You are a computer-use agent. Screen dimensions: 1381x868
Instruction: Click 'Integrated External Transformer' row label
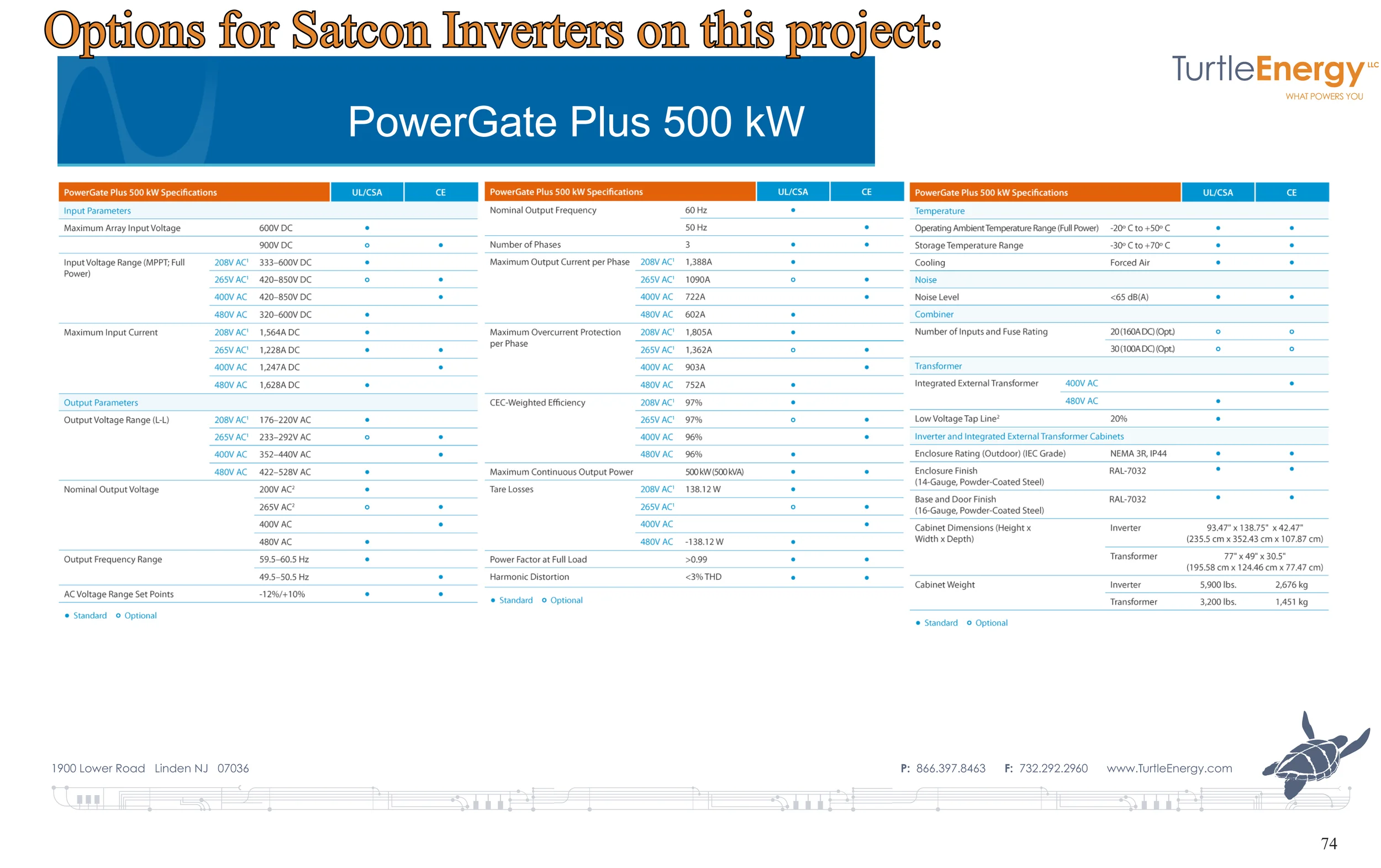(976, 384)
